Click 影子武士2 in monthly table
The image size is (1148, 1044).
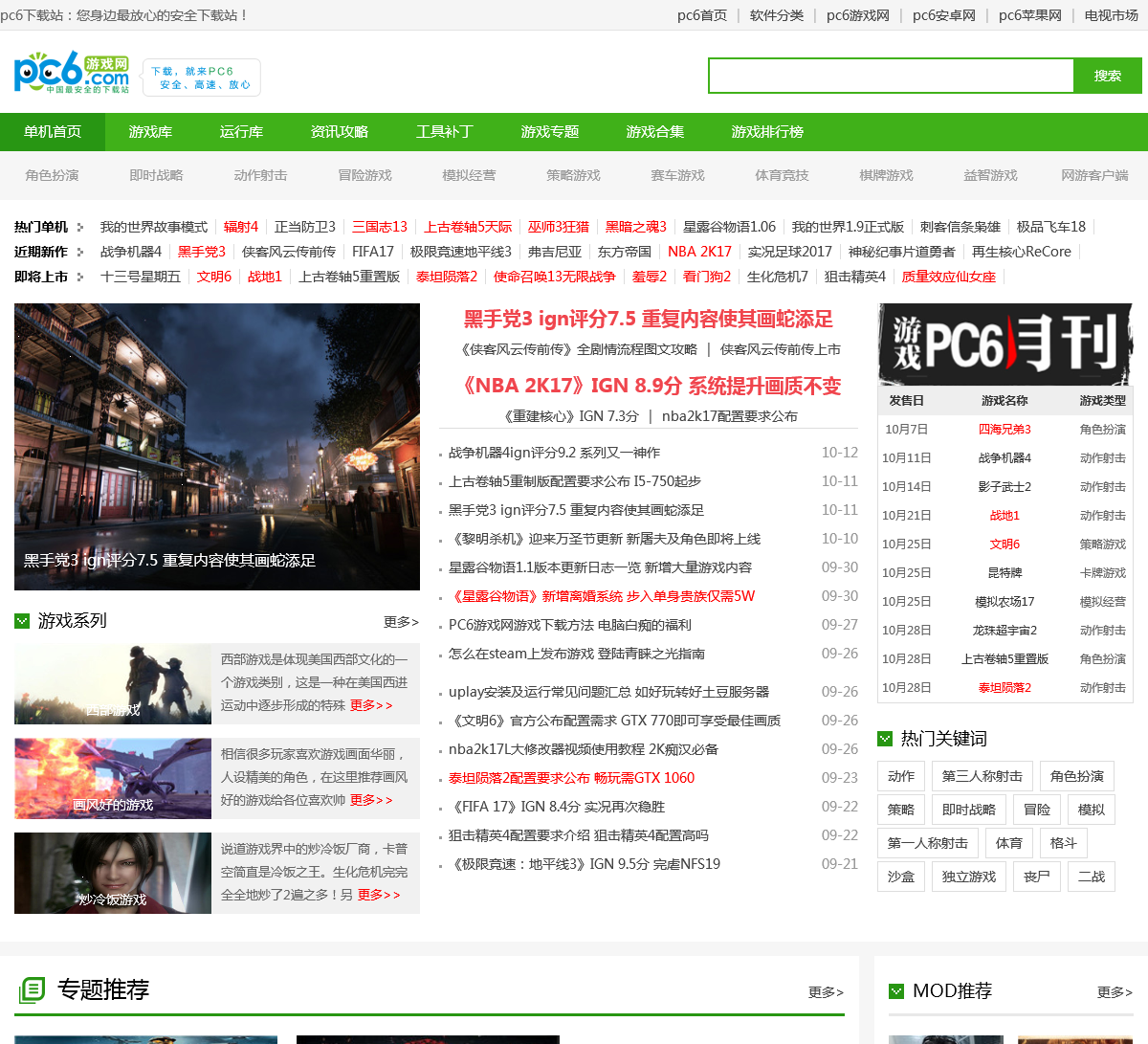click(x=1004, y=487)
